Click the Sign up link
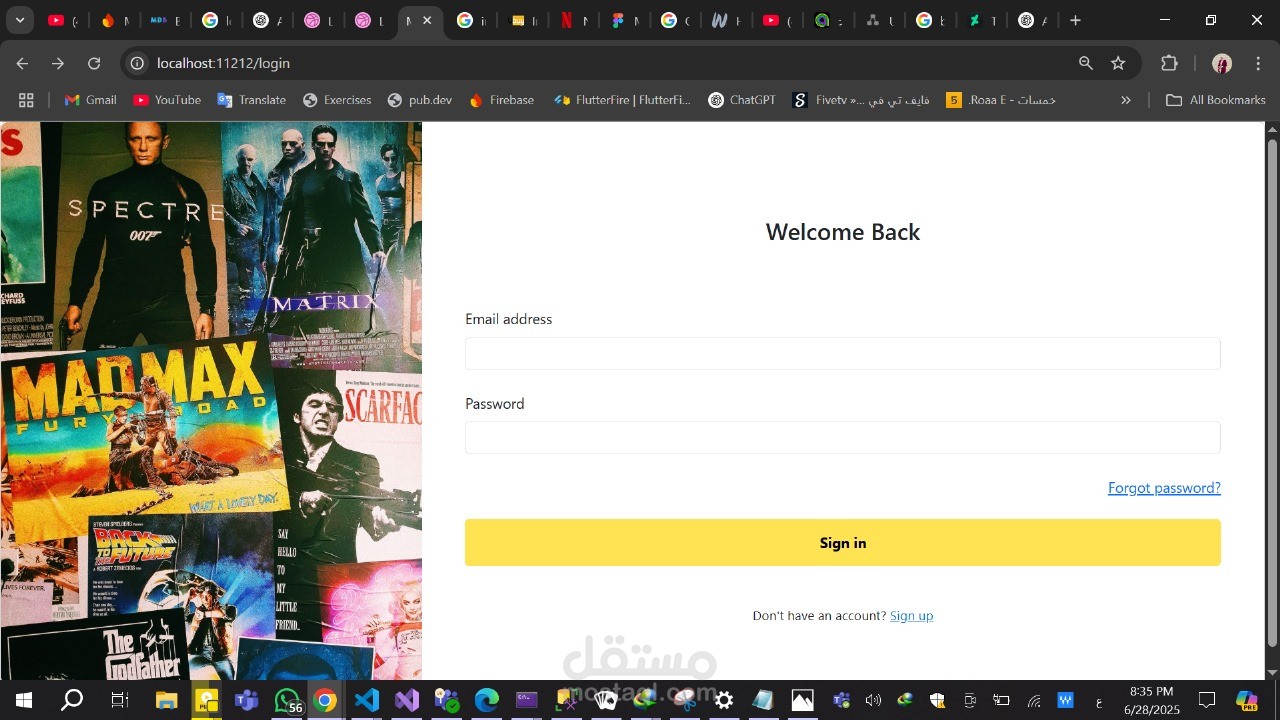The height and width of the screenshot is (720, 1280). pyautogui.click(x=911, y=616)
